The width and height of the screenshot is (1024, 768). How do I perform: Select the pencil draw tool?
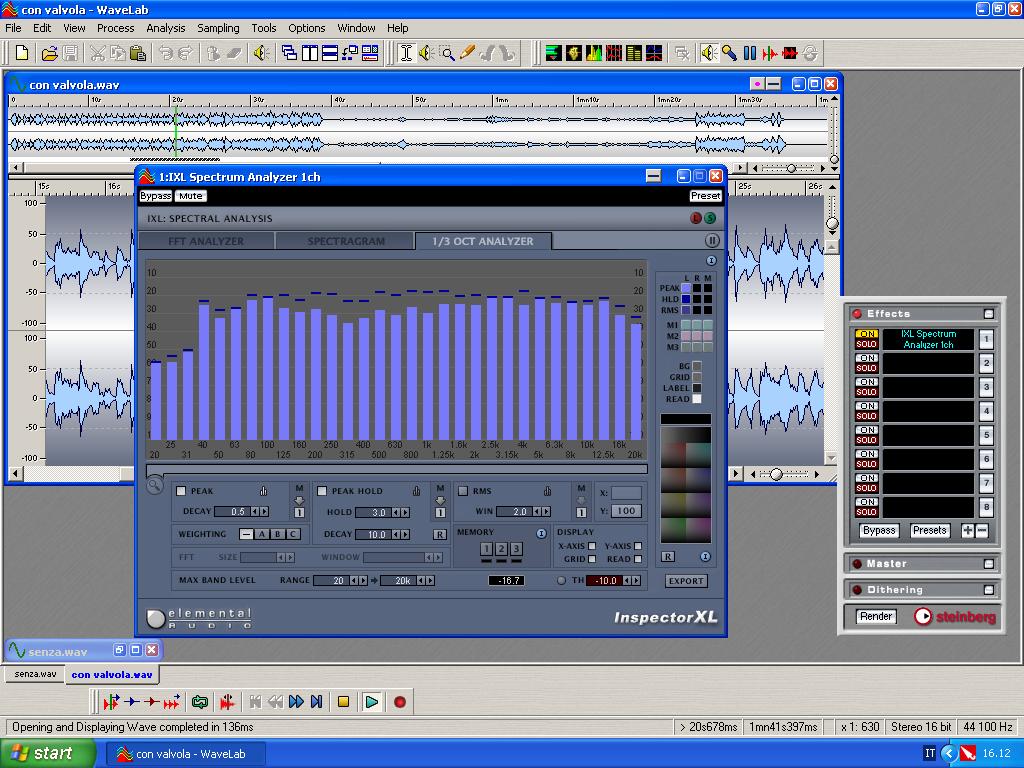pyautogui.click(x=466, y=53)
